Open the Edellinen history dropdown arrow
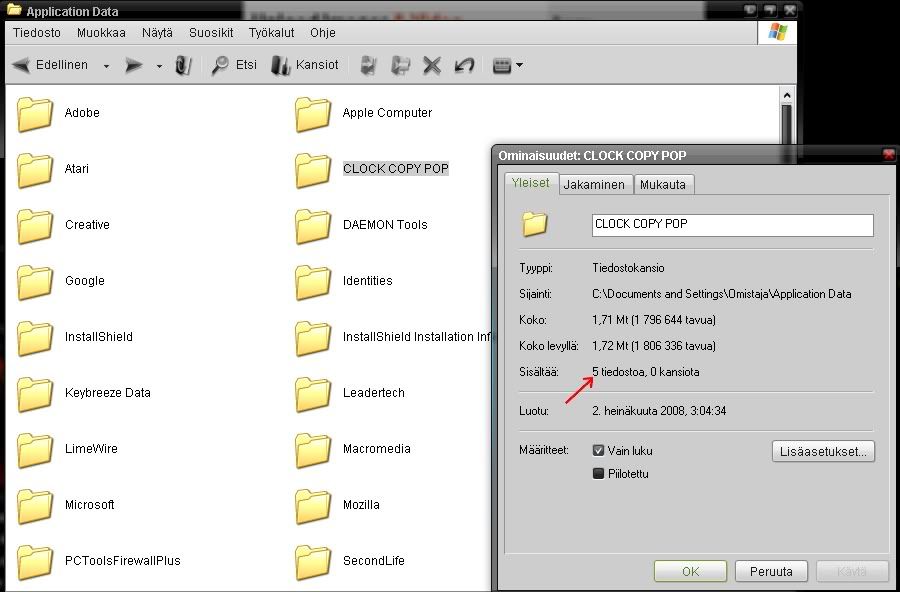Screen dimensions: 900x592 click(106, 66)
